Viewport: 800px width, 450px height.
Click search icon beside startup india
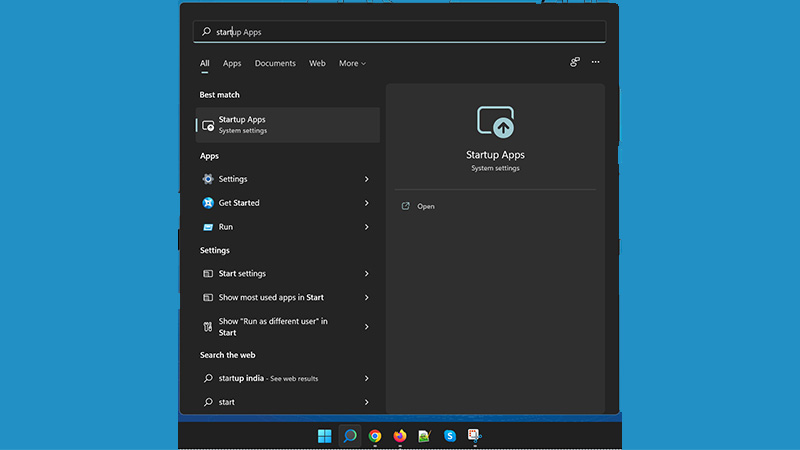tap(208, 379)
